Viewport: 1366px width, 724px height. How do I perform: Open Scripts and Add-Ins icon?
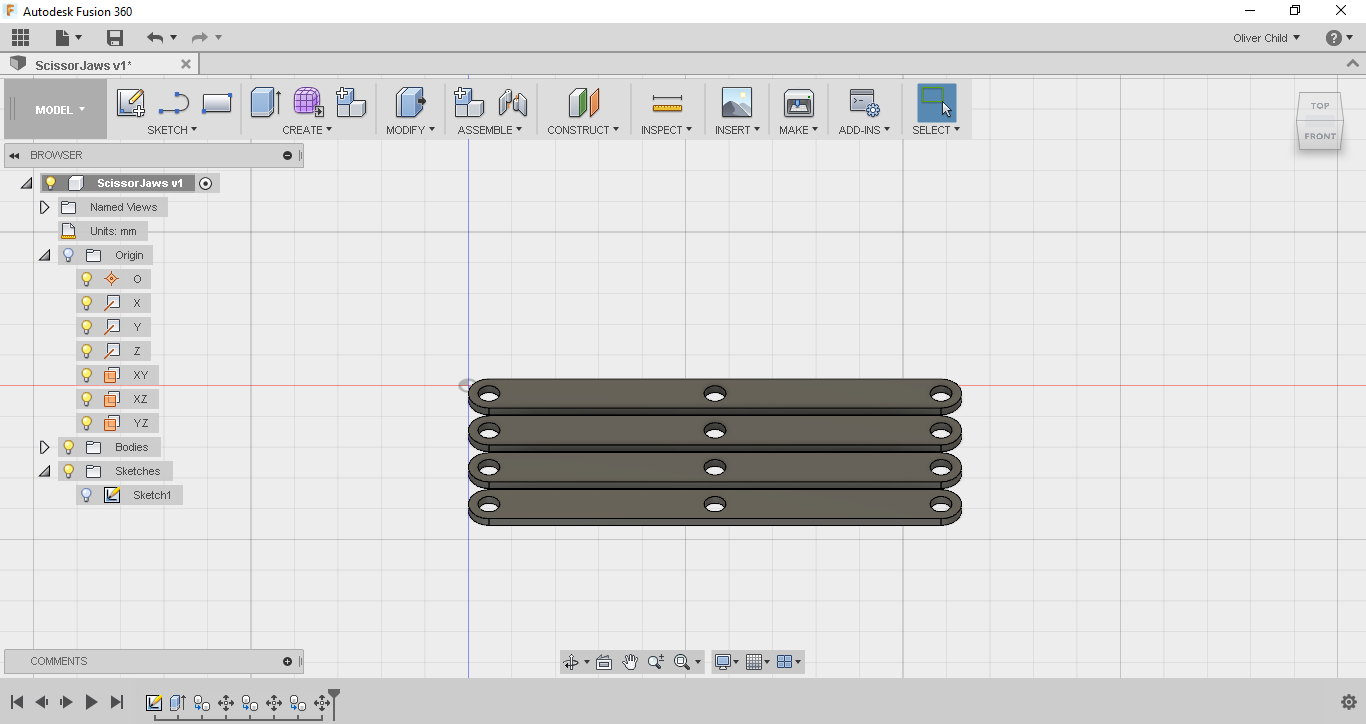(x=864, y=103)
